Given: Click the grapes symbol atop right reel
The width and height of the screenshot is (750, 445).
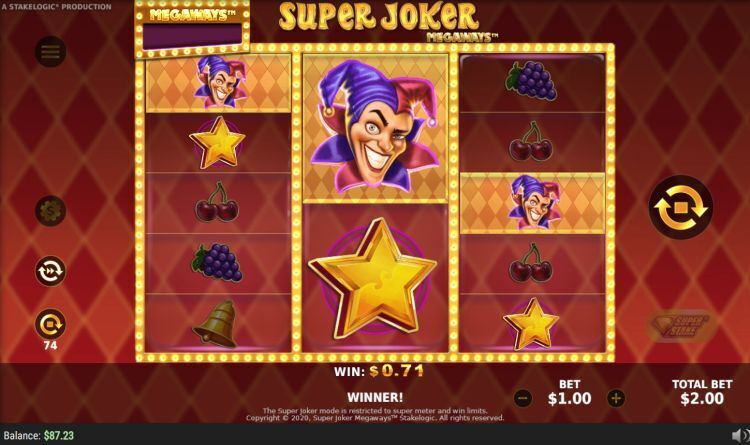Looking at the screenshot, I should tap(531, 81).
